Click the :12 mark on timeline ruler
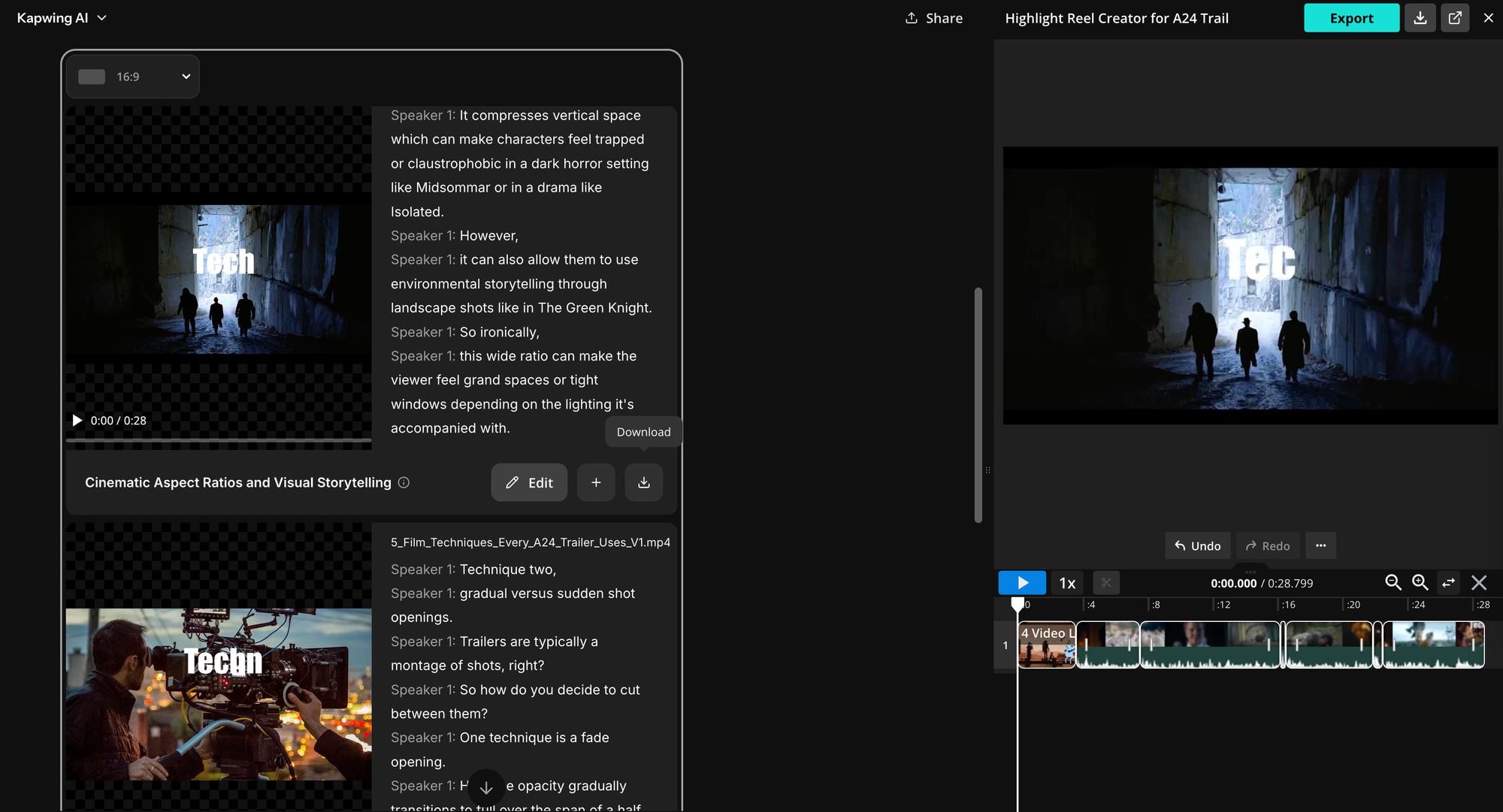Image resolution: width=1503 pixels, height=812 pixels. (1223, 605)
